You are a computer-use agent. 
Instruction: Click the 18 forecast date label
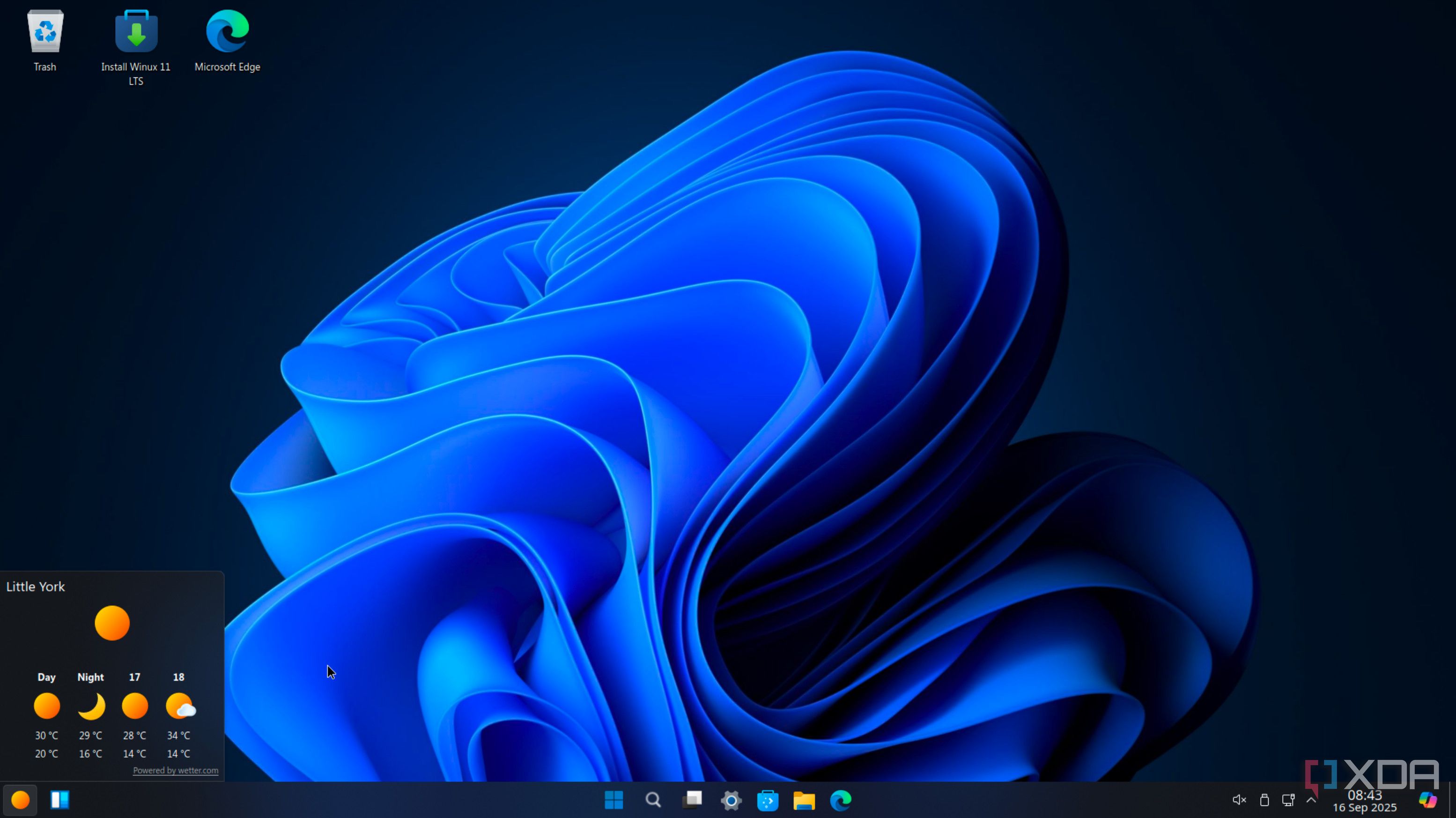click(x=178, y=677)
